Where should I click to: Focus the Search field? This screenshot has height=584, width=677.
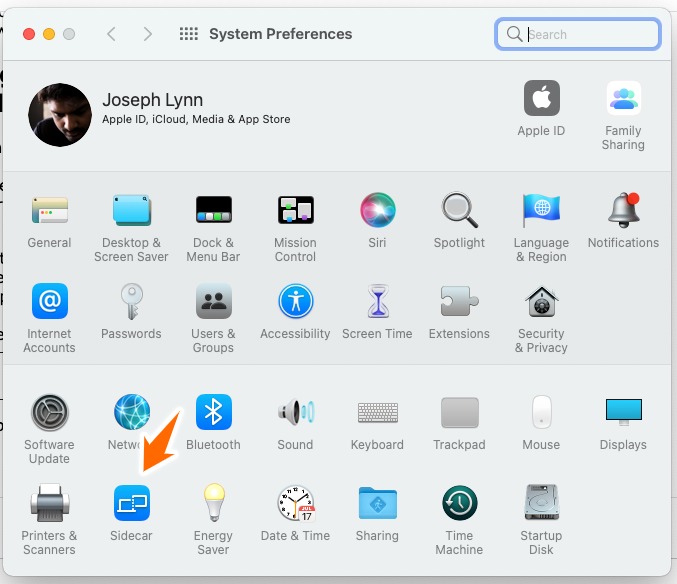coord(578,34)
